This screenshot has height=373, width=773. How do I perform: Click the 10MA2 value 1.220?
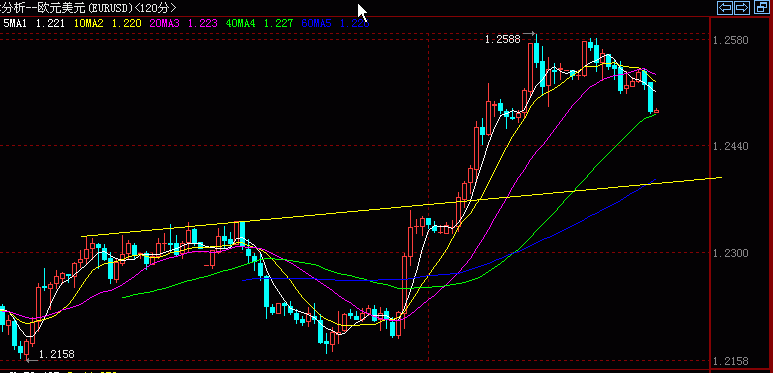click(127, 23)
